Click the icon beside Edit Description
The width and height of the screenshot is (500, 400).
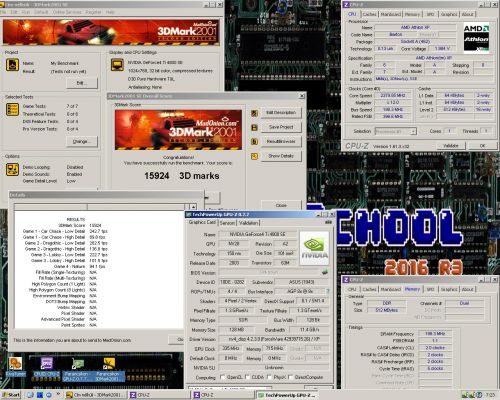click(254, 113)
